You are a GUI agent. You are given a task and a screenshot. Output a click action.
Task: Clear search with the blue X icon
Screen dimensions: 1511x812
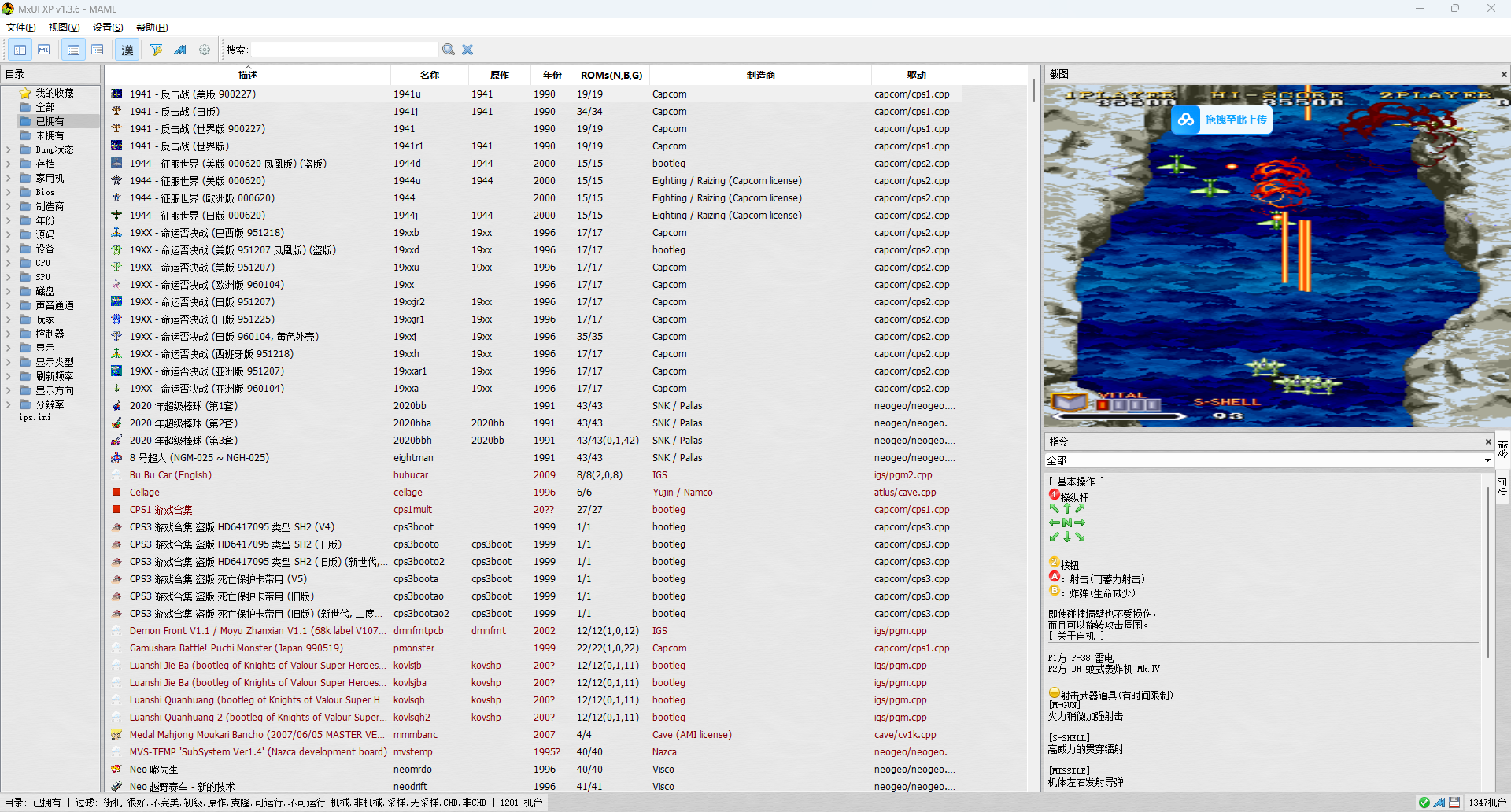tap(467, 50)
